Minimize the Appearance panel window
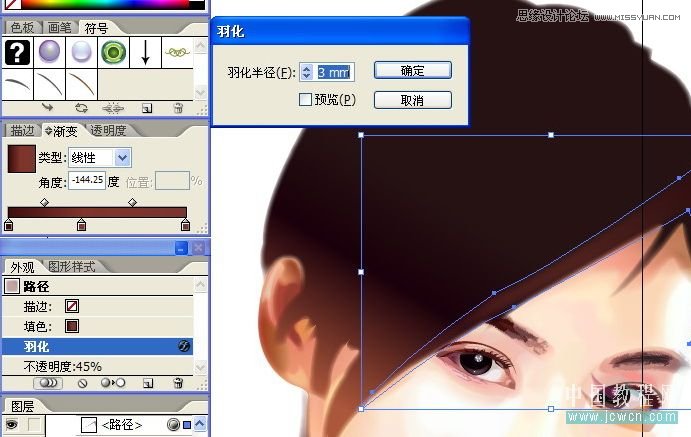The image size is (691, 437). [x=181, y=248]
